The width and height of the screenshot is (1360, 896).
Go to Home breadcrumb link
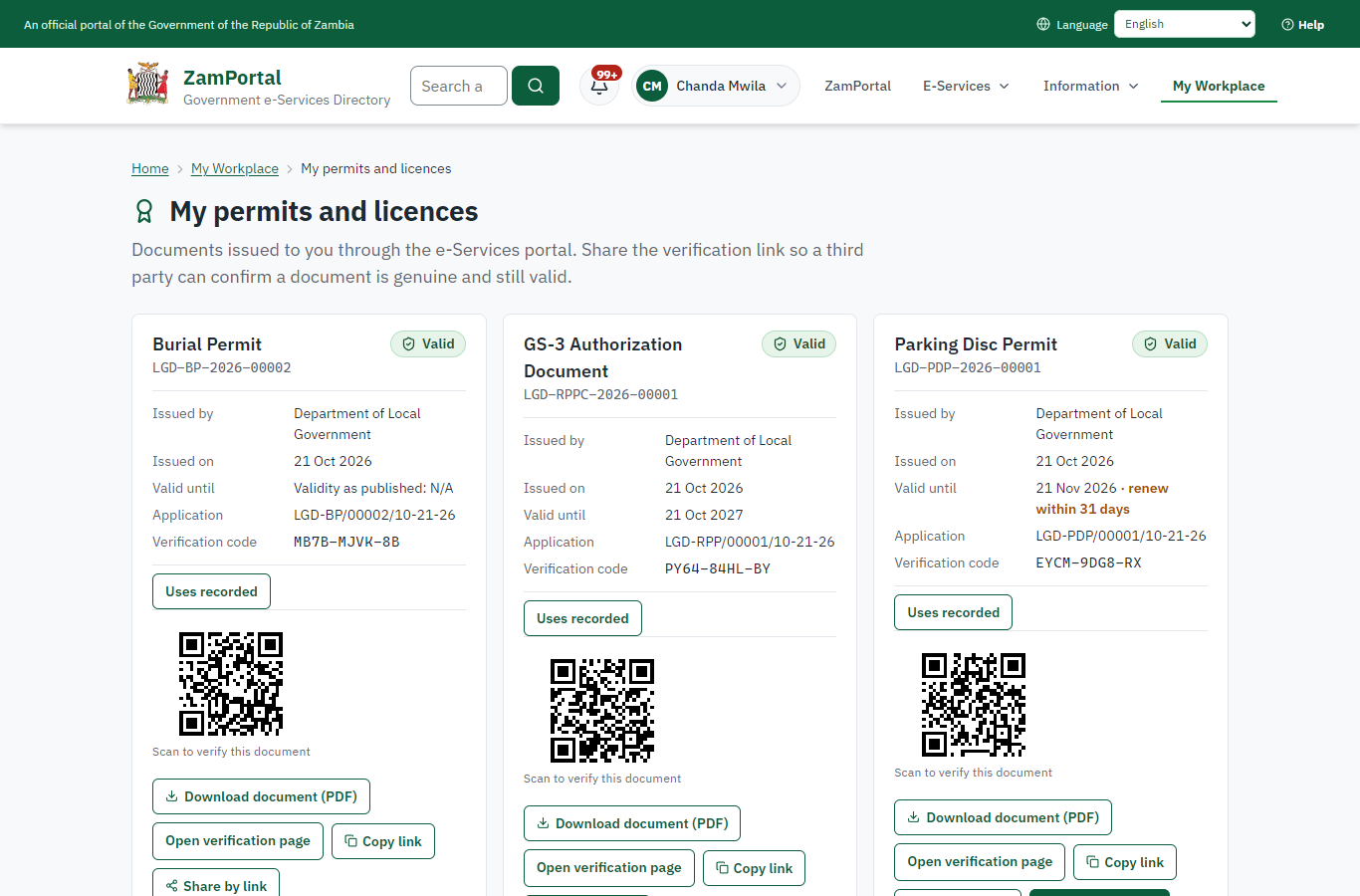pyautogui.click(x=150, y=168)
